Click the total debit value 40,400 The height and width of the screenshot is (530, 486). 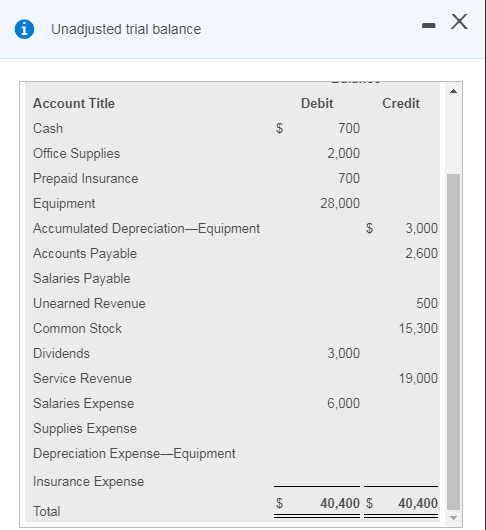[x=340, y=504]
